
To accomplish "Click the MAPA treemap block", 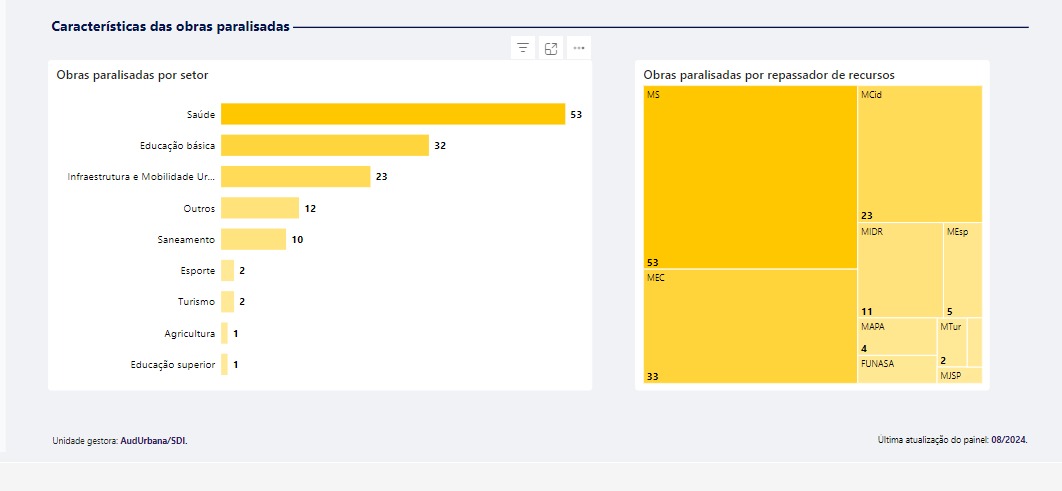I will point(896,336).
